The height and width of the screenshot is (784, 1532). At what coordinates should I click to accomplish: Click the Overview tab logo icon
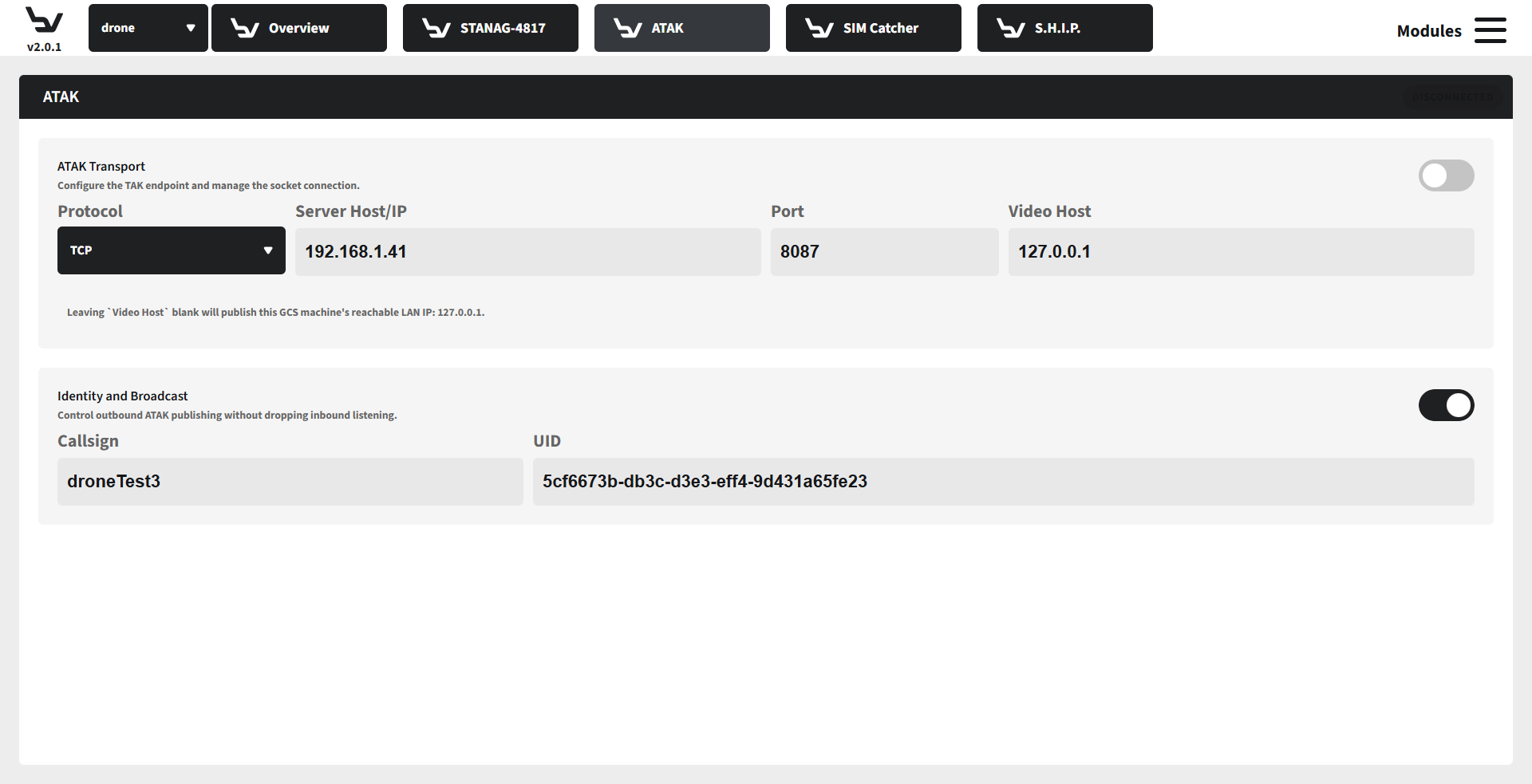[x=244, y=29]
